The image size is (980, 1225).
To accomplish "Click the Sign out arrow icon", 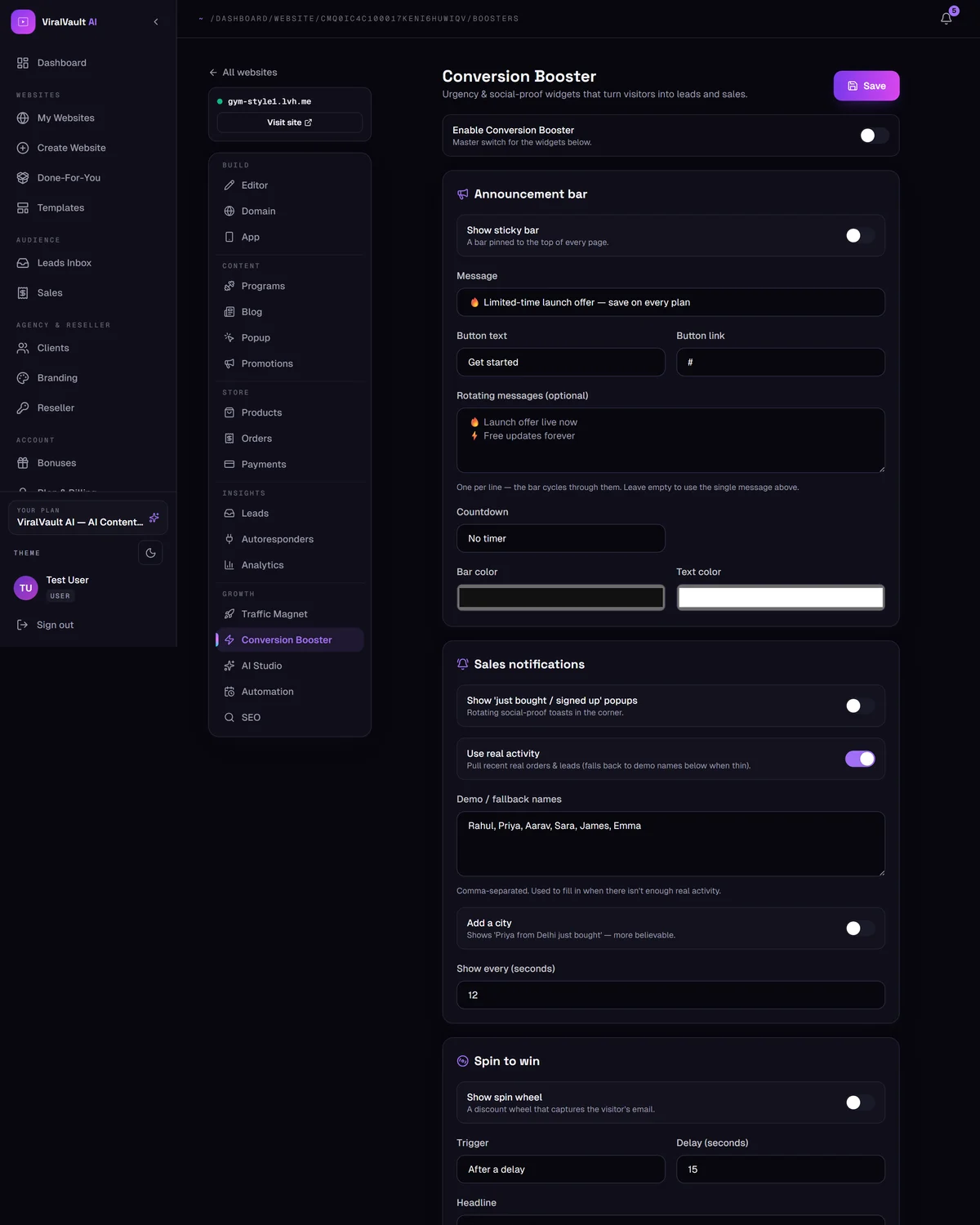I will 23,625.
